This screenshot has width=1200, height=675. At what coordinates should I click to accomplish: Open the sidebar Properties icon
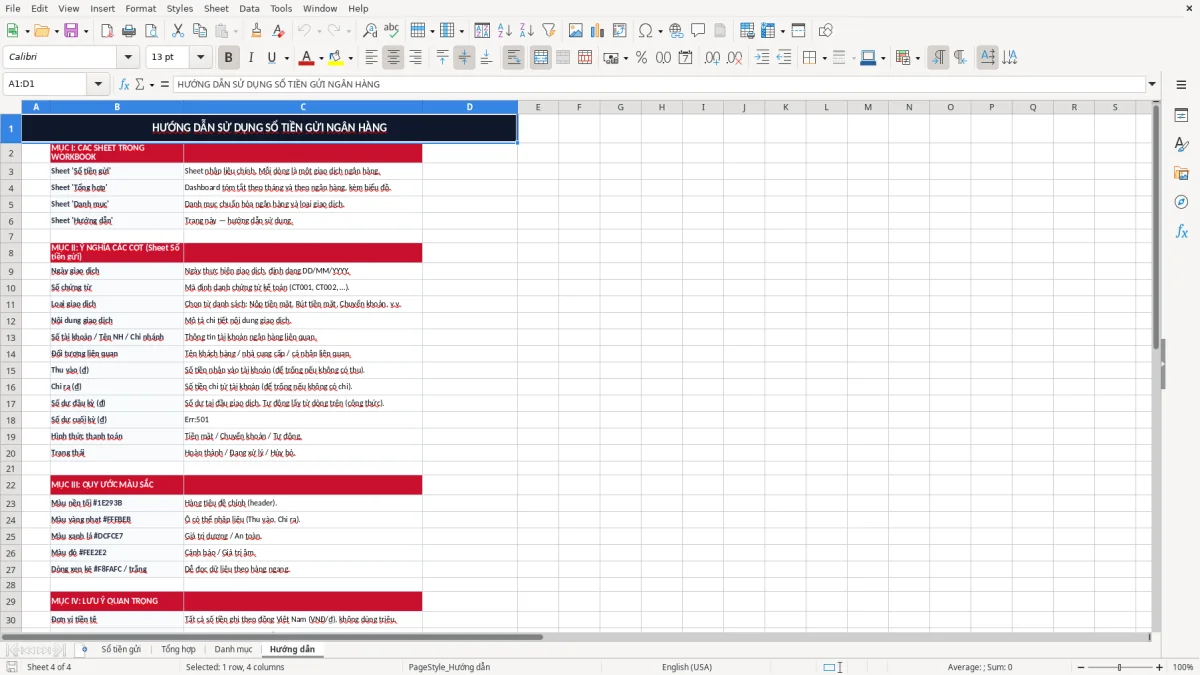(1181, 115)
